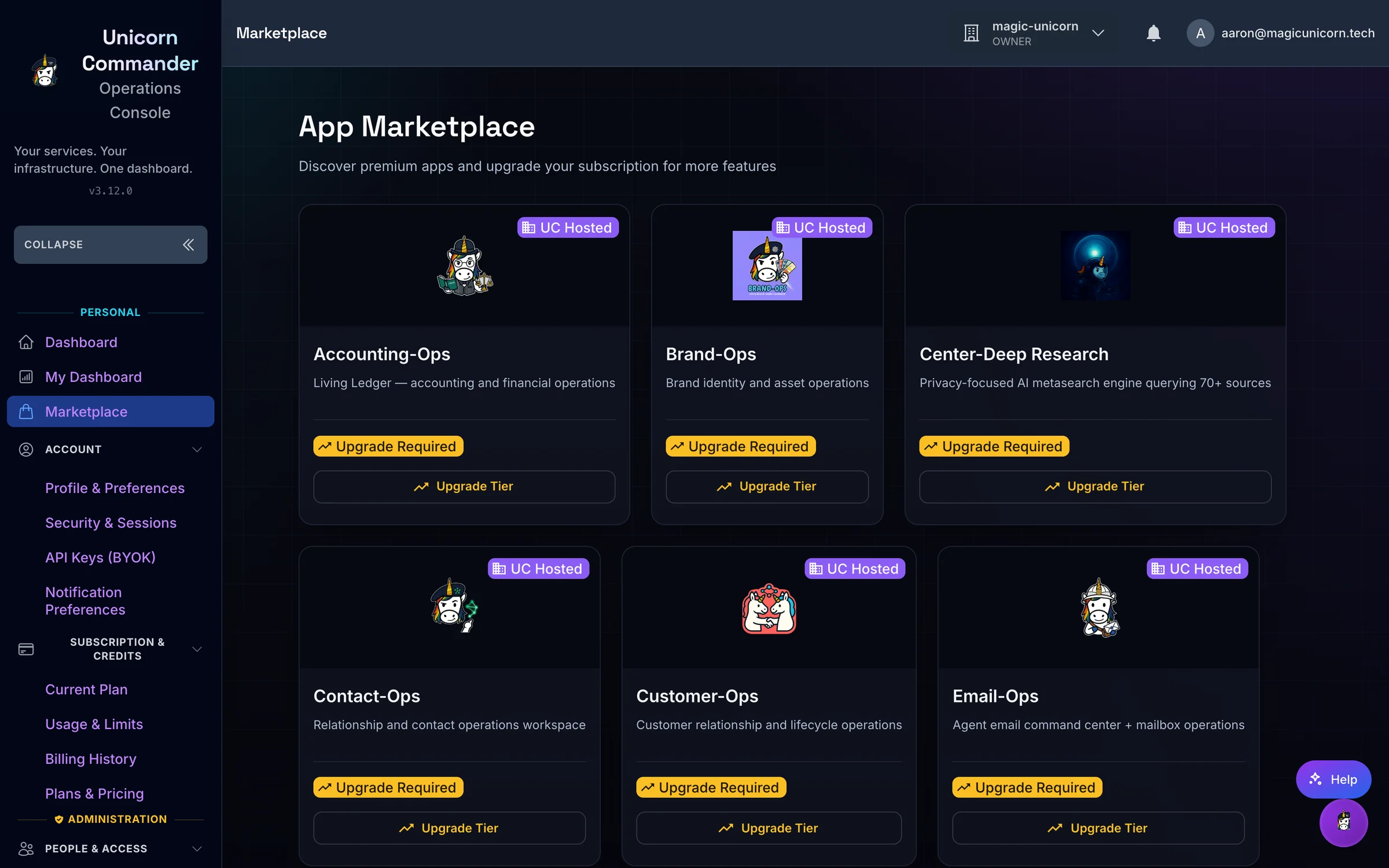
Task: Click the Center-Deep Research card title
Action: [x=1014, y=354]
